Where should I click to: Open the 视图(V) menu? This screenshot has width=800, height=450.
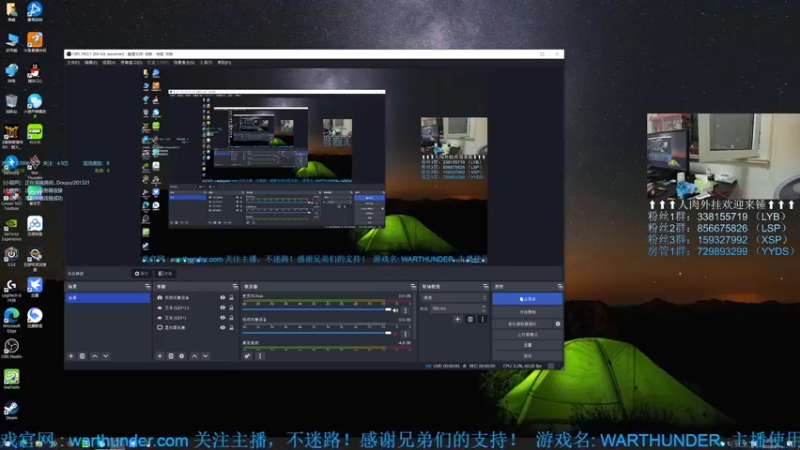tap(109, 63)
